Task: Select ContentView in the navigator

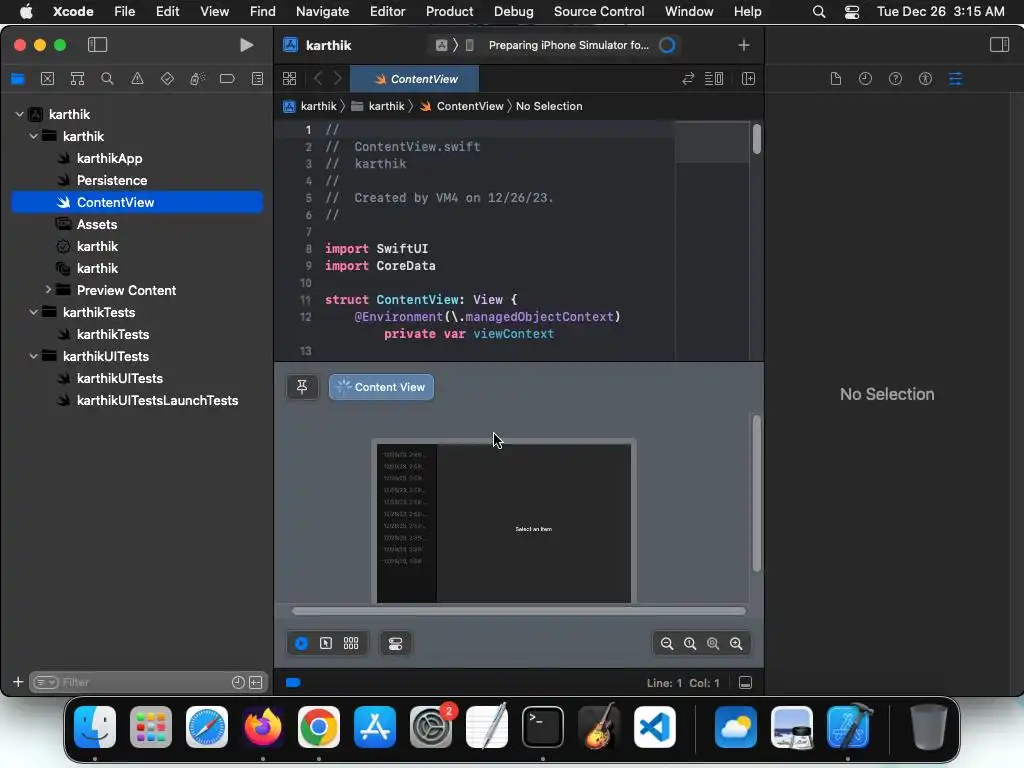Action: (x=137, y=202)
